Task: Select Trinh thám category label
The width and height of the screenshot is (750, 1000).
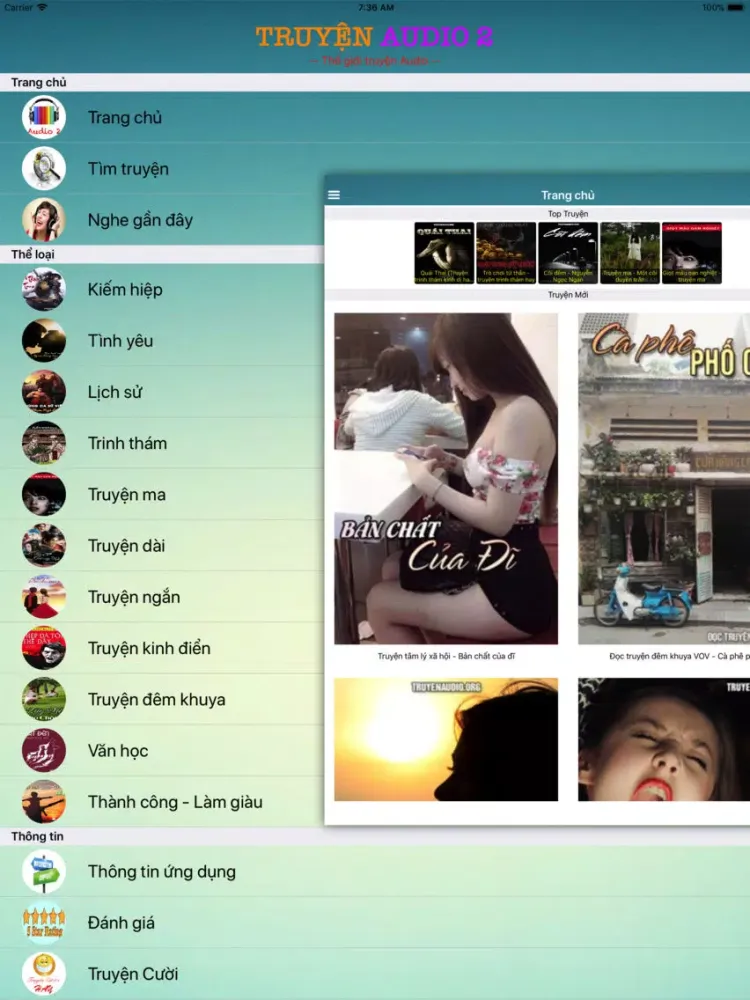Action: tap(128, 443)
